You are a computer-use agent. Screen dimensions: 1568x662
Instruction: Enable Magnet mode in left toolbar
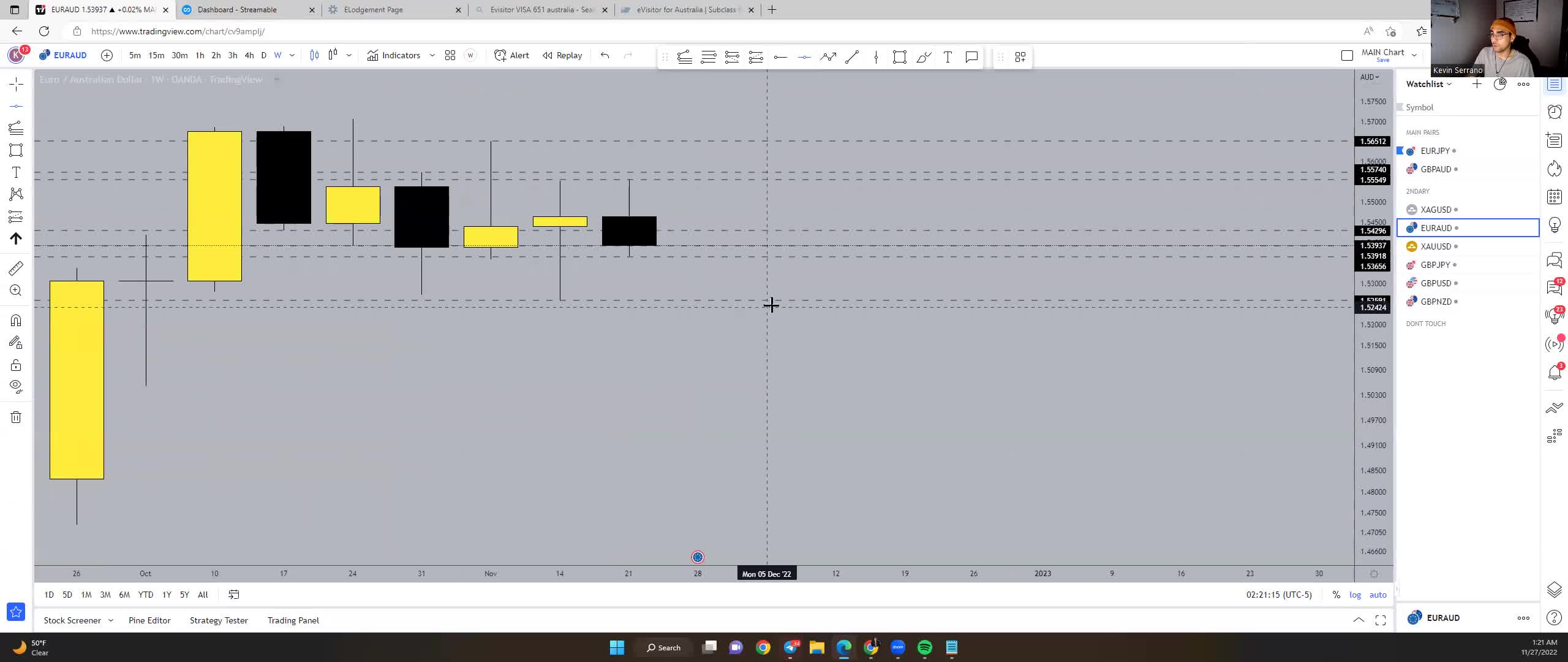coord(16,320)
